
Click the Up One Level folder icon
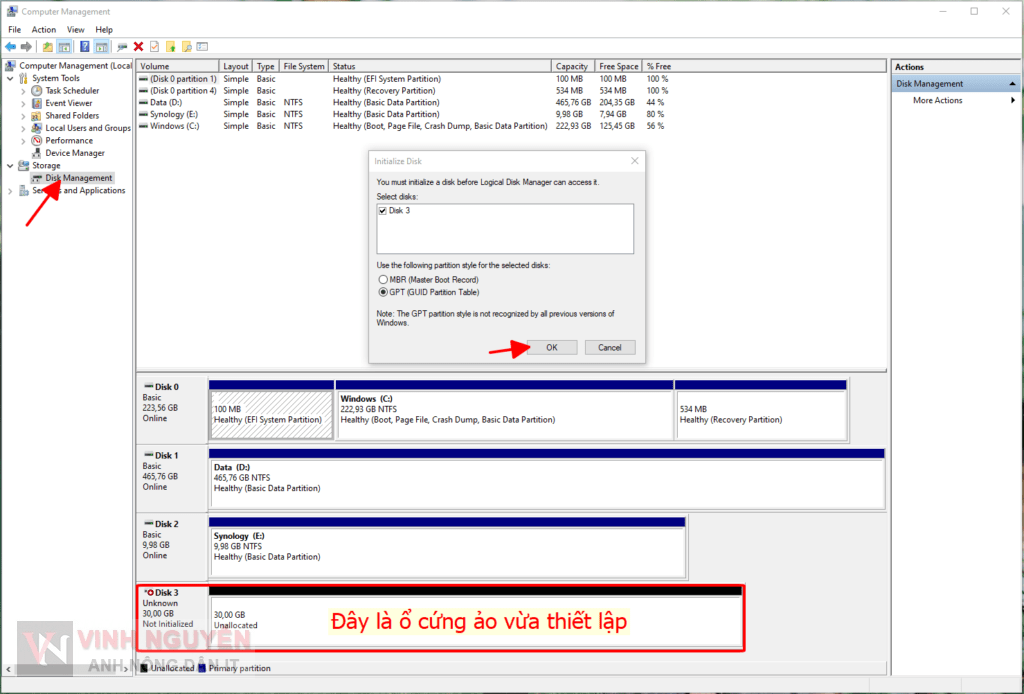coord(48,47)
